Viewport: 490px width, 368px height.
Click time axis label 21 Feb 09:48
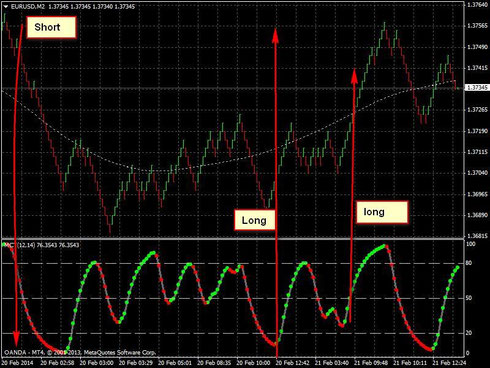[x=371, y=363]
